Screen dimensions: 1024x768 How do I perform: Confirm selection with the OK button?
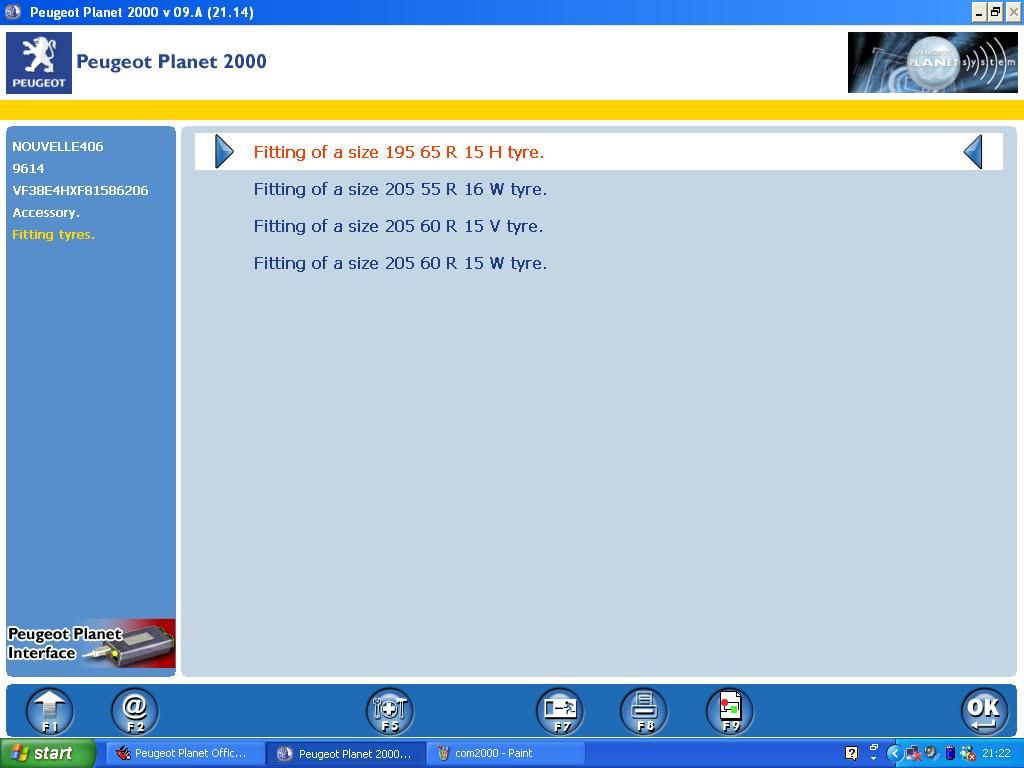tap(984, 711)
